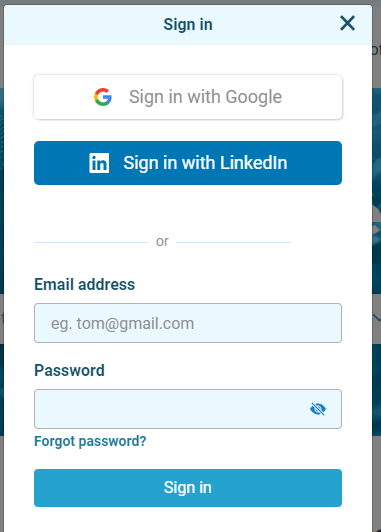Focus the Password input field
The height and width of the screenshot is (532, 381).
(188, 409)
